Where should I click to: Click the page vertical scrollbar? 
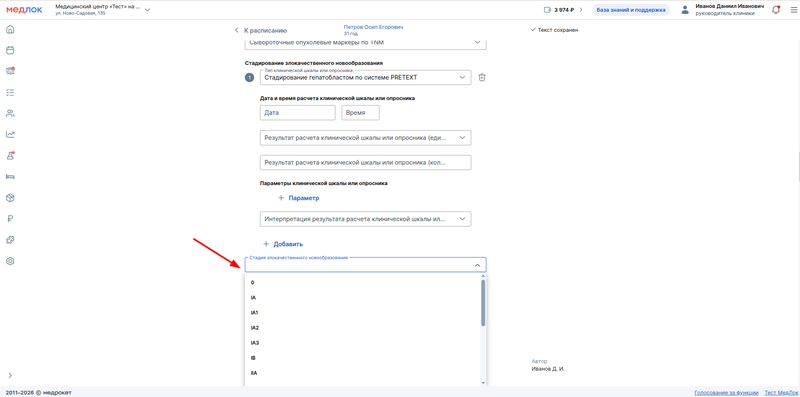(798, 166)
